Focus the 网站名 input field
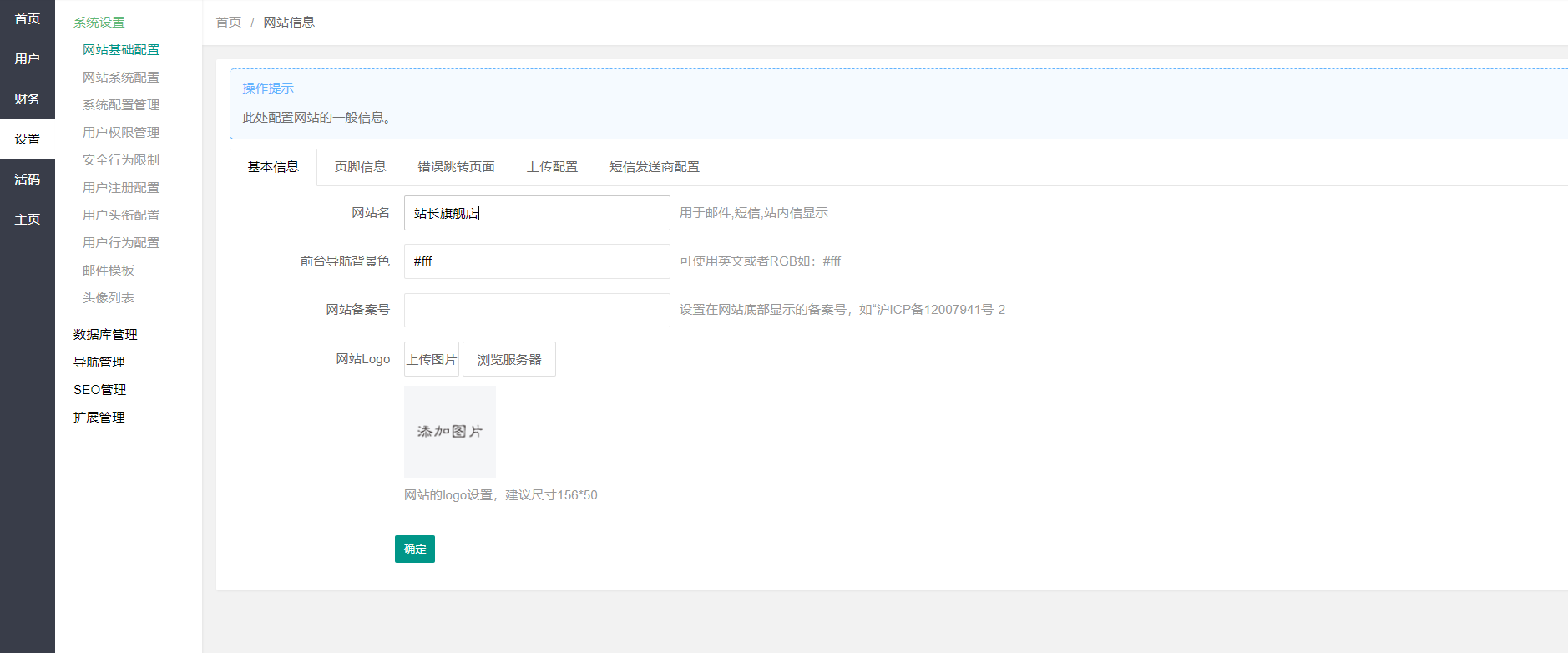The height and width of the screenshot is (653, 1568). click(x=536, y=213)
